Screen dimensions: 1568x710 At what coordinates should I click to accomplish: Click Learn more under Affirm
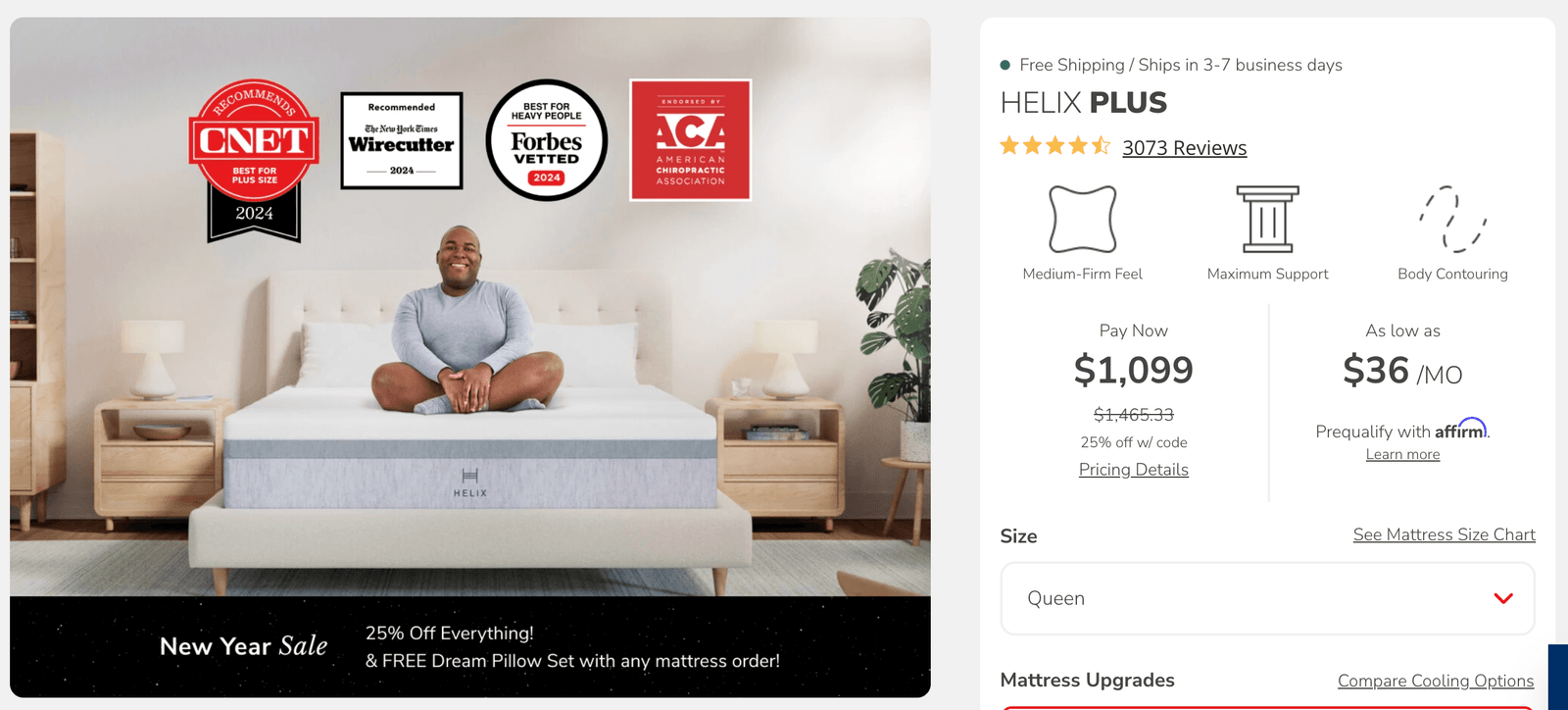point(1403,455)
